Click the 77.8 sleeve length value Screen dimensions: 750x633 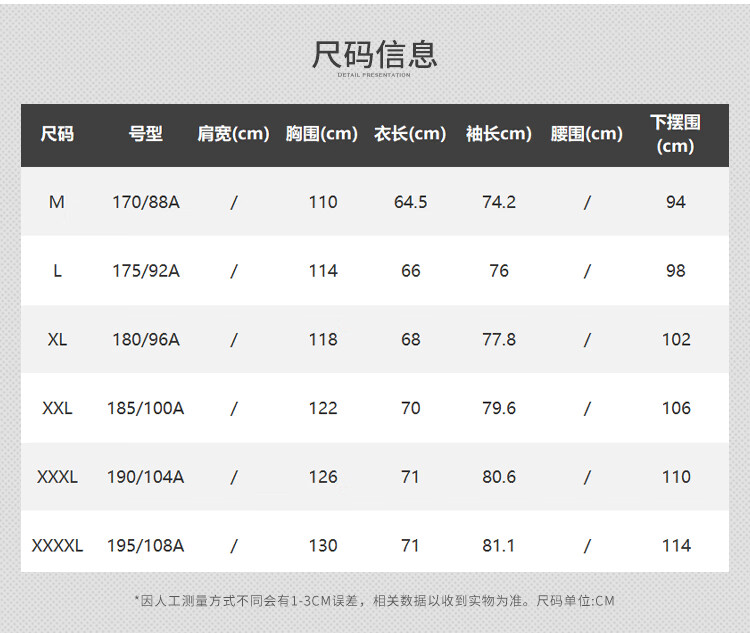499,339
